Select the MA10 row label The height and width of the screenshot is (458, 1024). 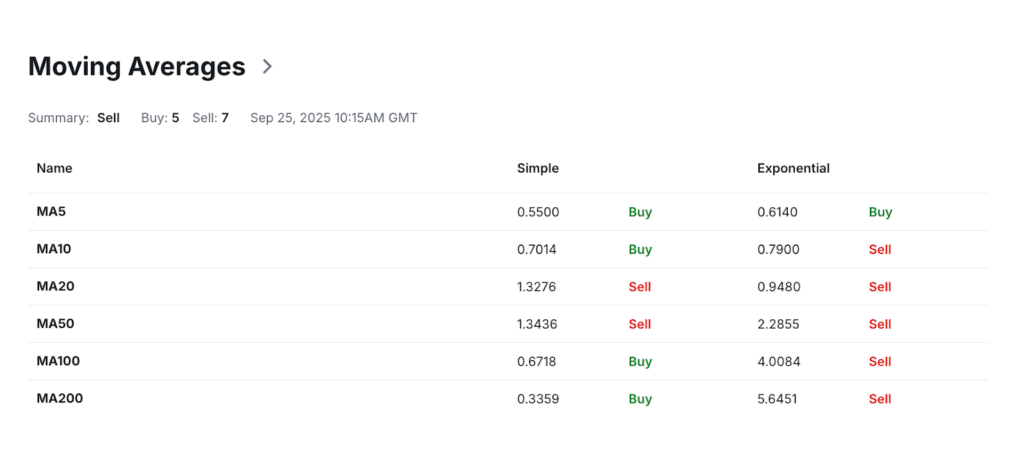click(55, 249)
